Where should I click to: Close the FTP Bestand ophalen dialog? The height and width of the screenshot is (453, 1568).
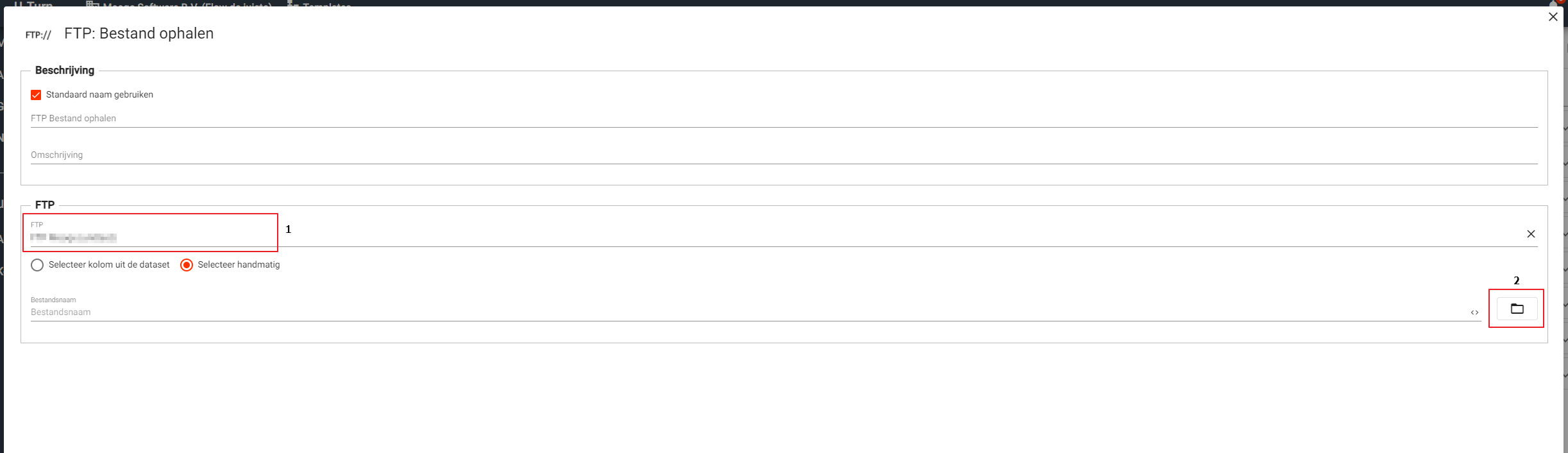click(1553, 17)
